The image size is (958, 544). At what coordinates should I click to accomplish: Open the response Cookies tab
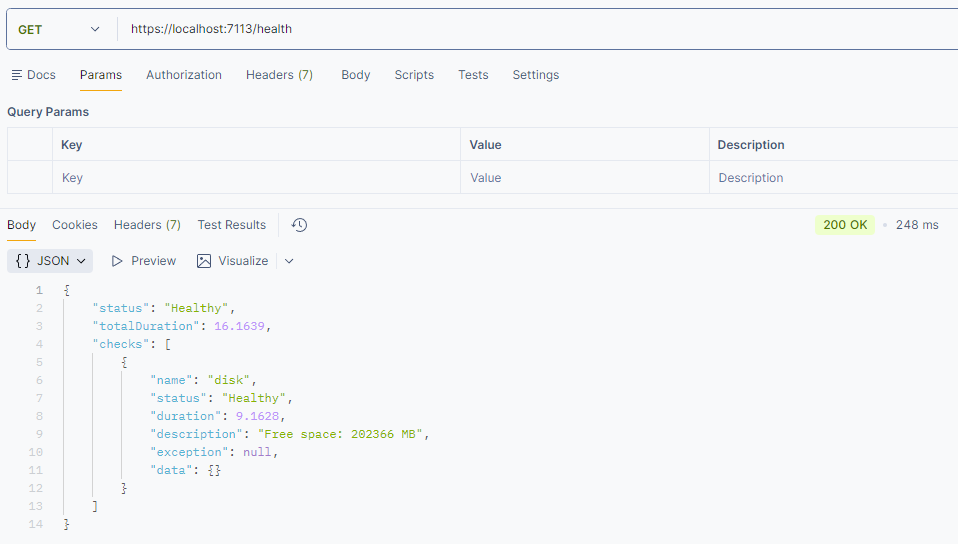[x=75, y=225]
